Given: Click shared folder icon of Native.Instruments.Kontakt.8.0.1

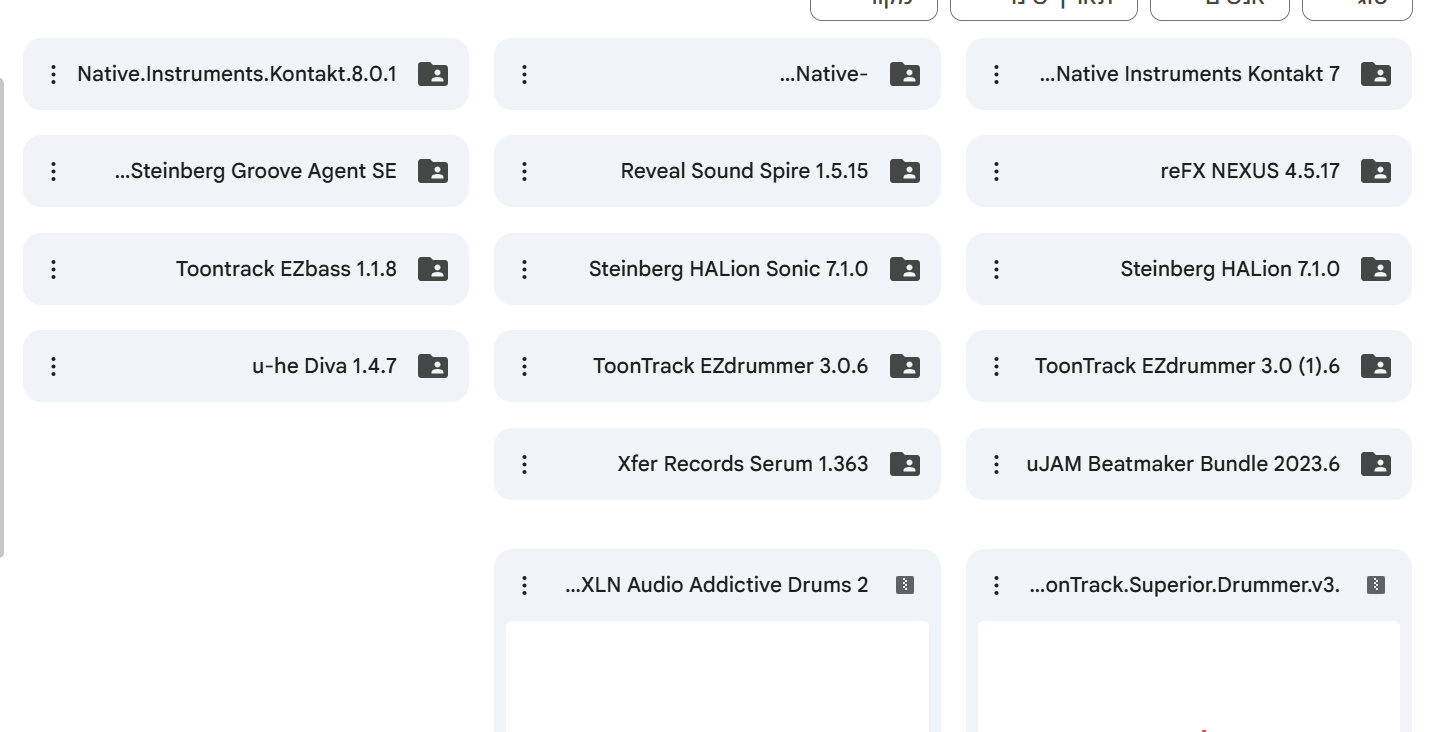Looking at the screenshot, I should [433, 74].
